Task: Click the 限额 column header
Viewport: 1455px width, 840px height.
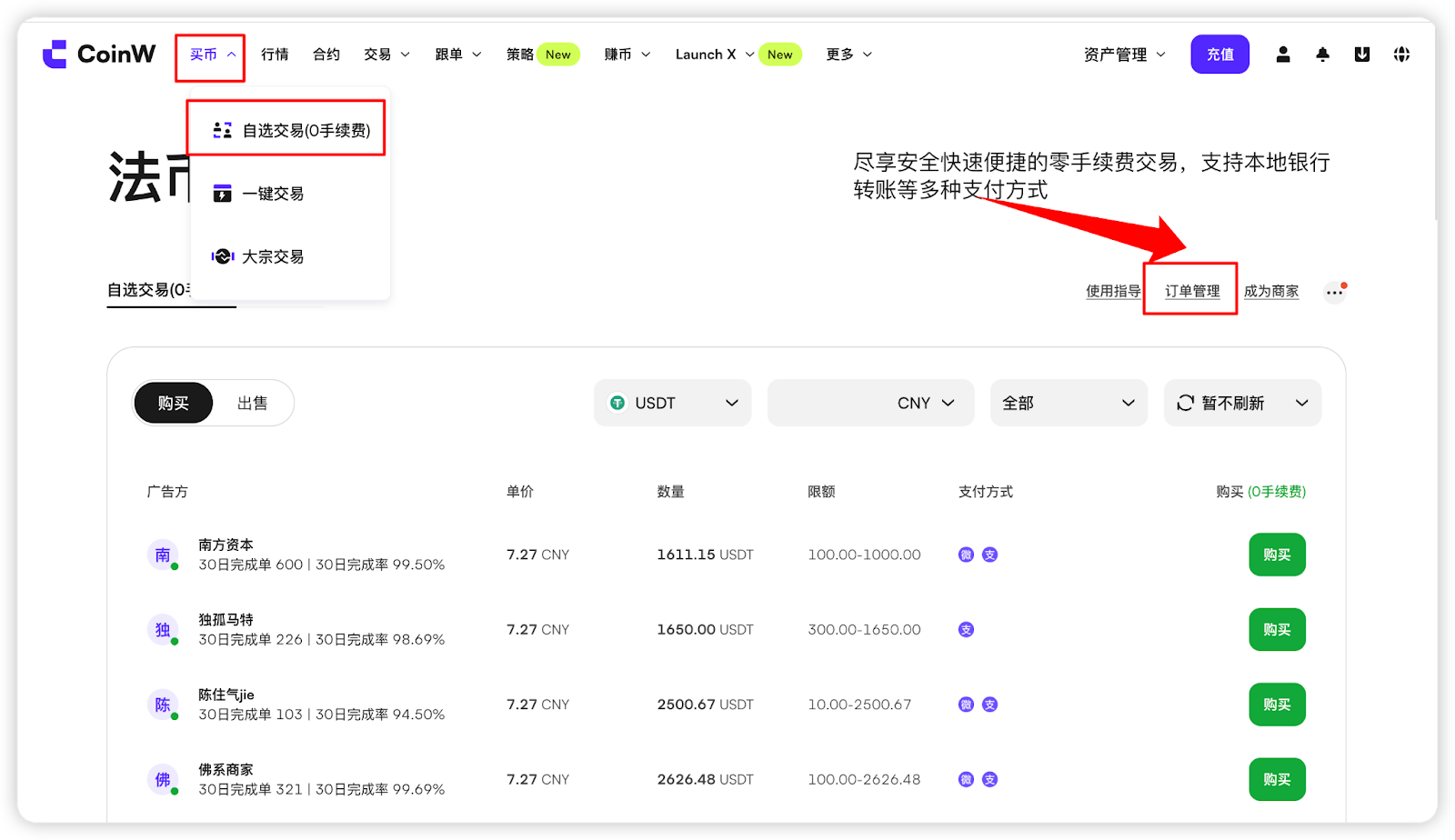Action: point(821,492)
